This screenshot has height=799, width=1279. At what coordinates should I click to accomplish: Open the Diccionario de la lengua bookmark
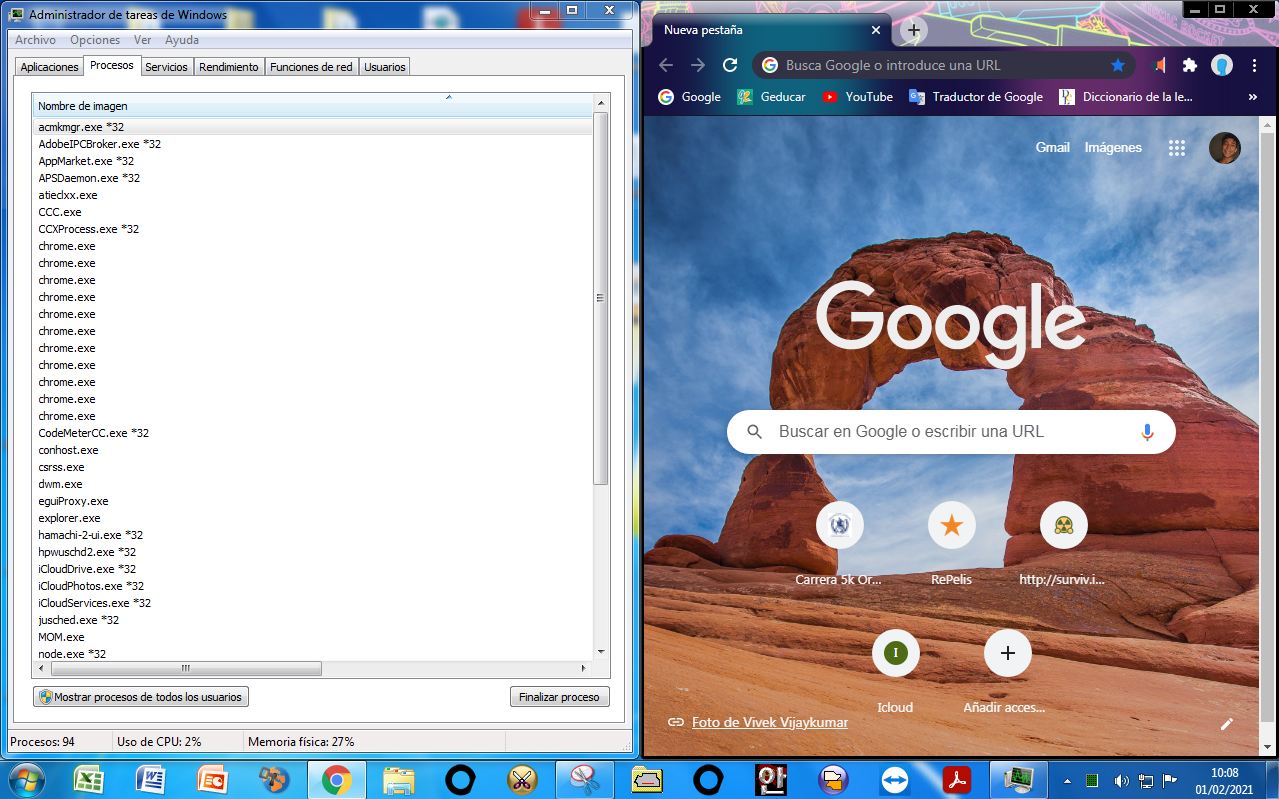coord(1126,97)
